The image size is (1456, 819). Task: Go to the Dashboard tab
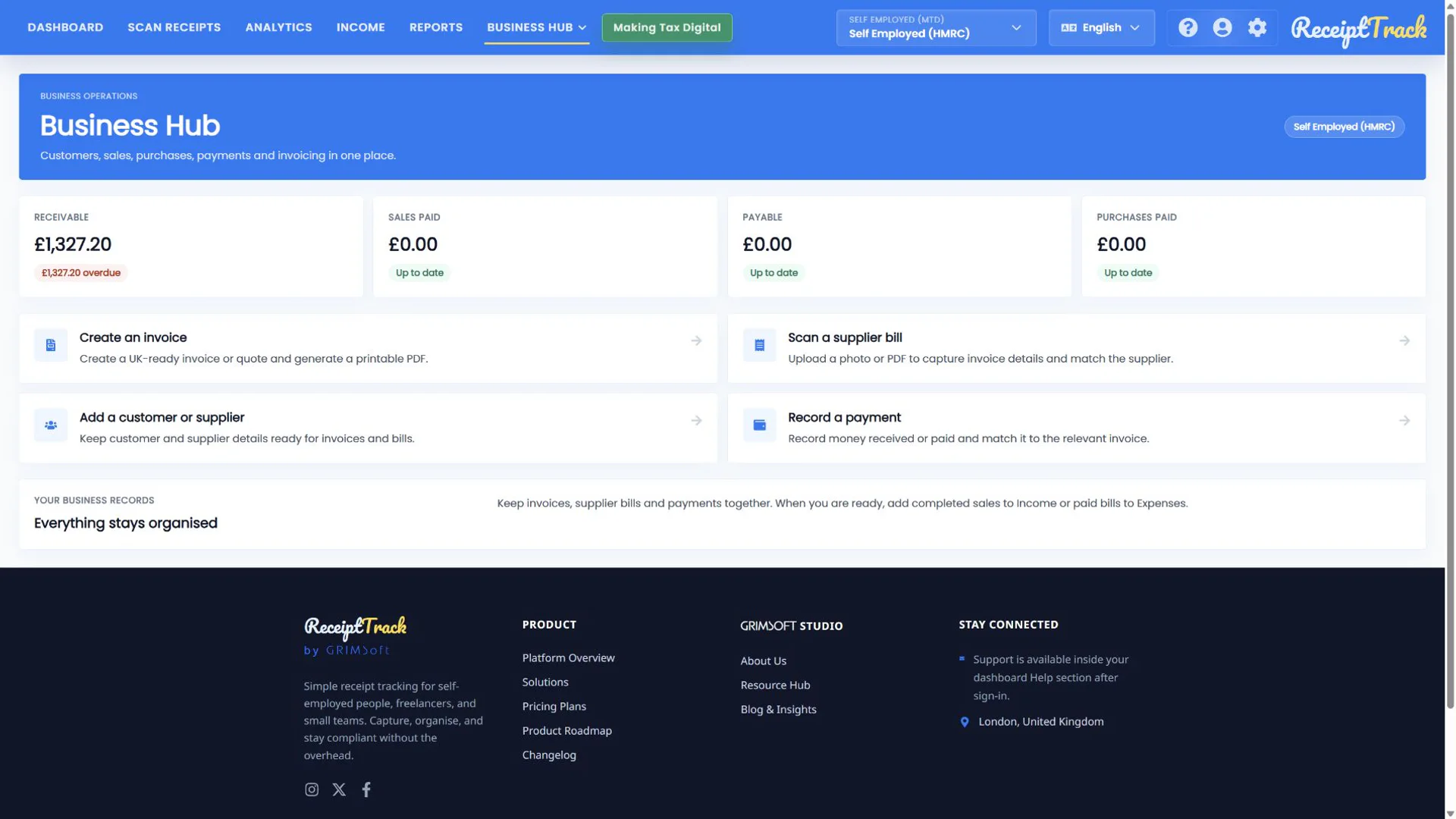coord(65,27)
